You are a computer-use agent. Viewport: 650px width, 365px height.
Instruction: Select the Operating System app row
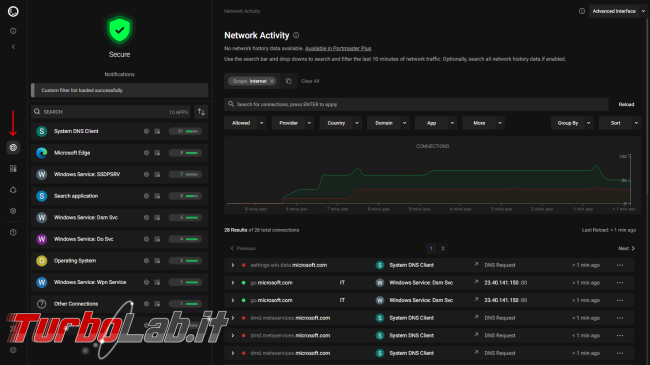point(119,260)
